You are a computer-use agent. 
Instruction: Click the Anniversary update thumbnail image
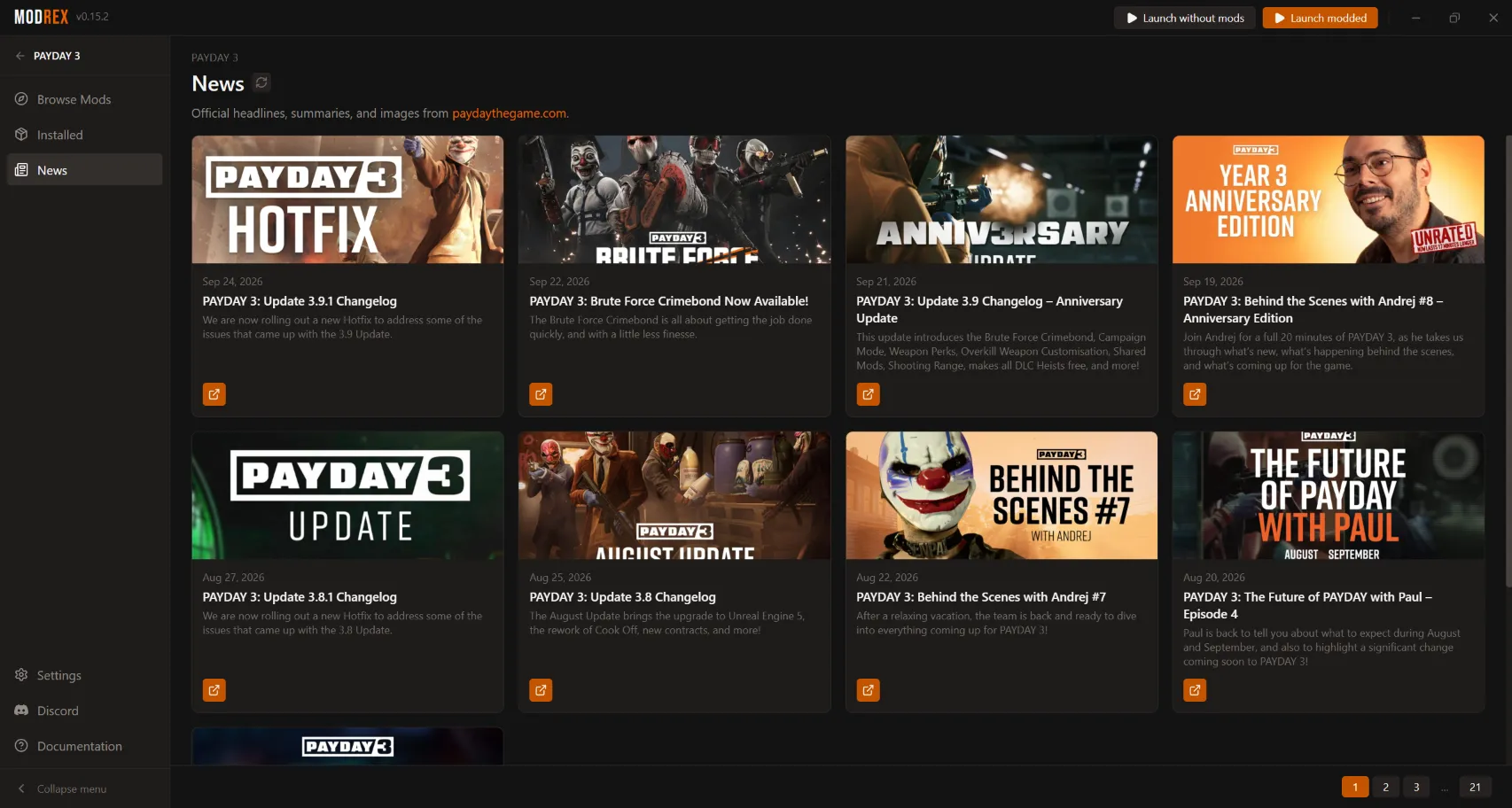coord(1002,199)
